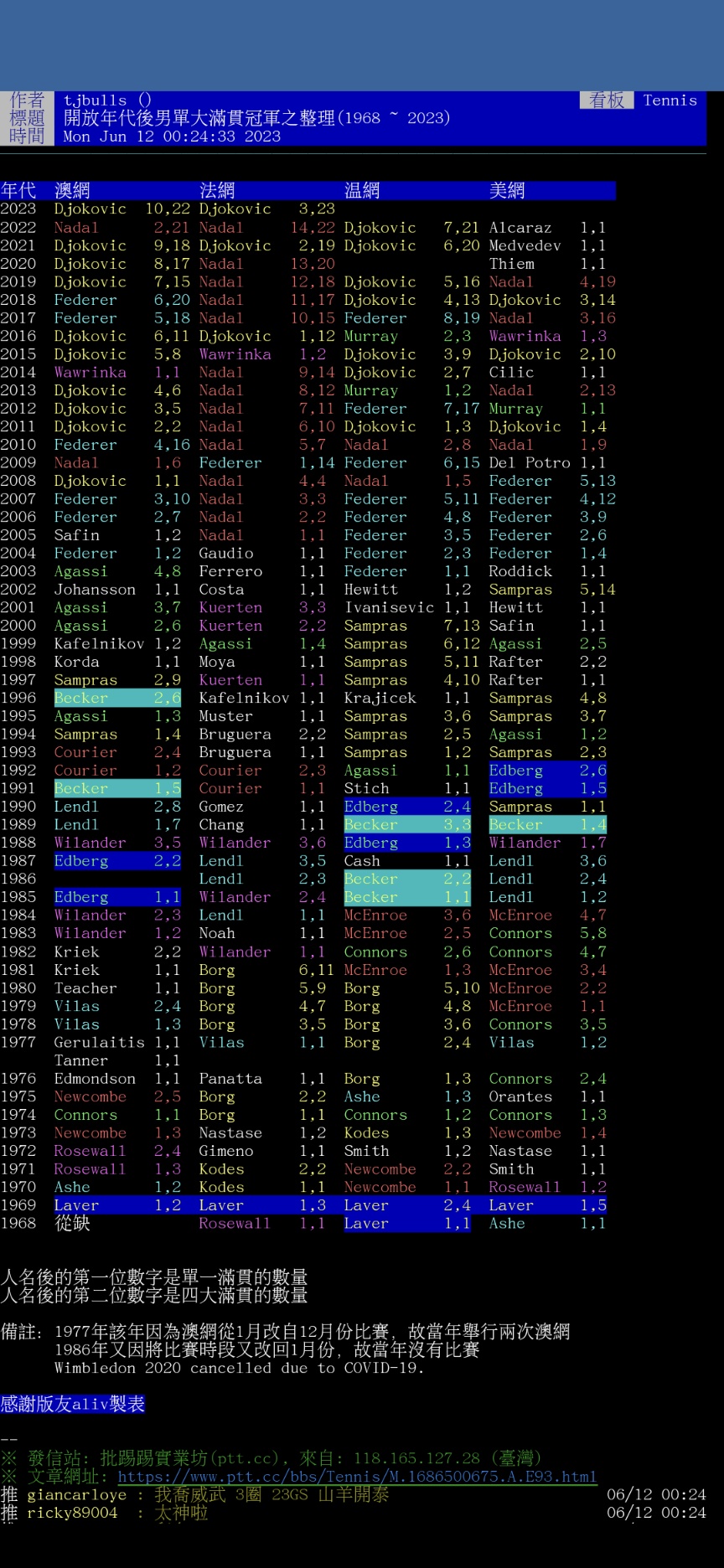The width and height of the screenshot is (724, 1568).
Task: Select Stich in the 1991 row
Action: pos(366,788)
